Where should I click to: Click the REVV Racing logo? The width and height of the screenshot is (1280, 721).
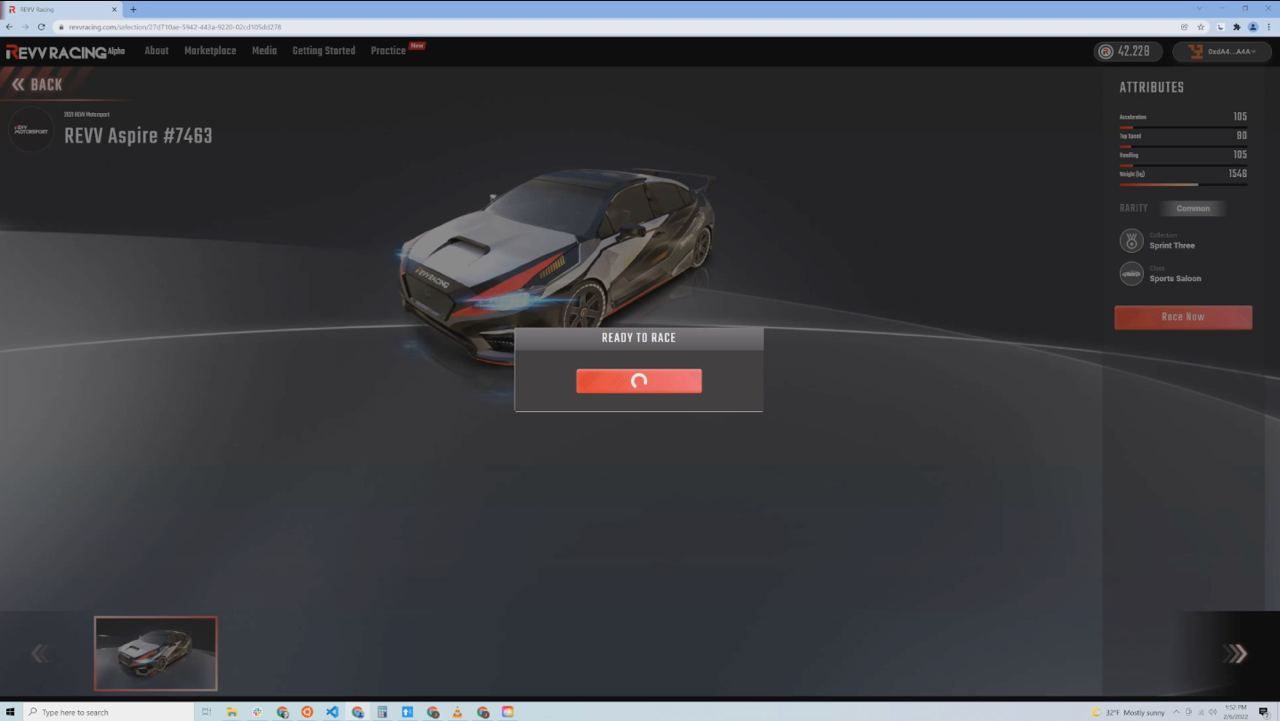65,52
